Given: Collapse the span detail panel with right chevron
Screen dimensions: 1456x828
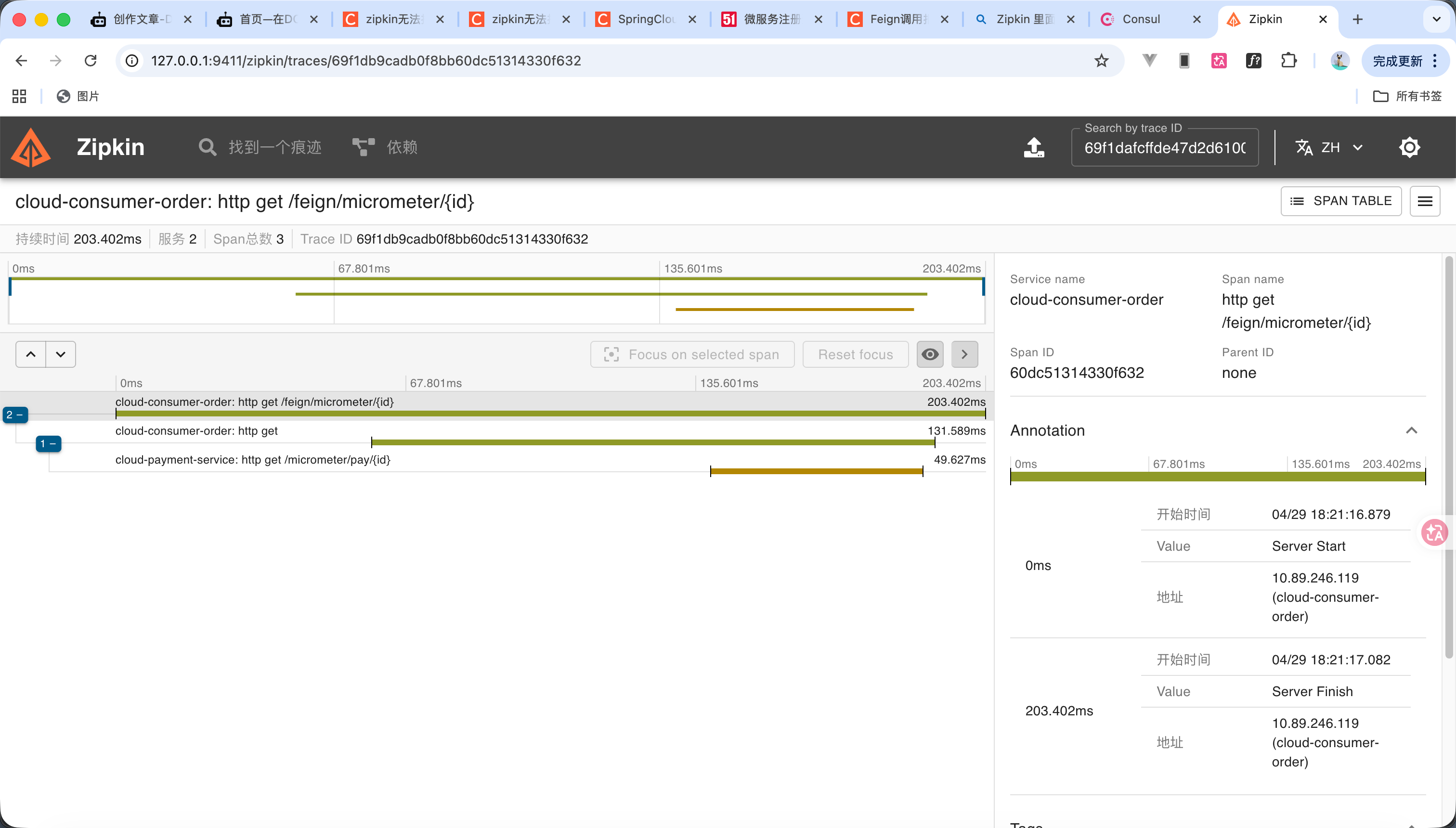Looking at the screenshot, I should [x=964, y=354].
